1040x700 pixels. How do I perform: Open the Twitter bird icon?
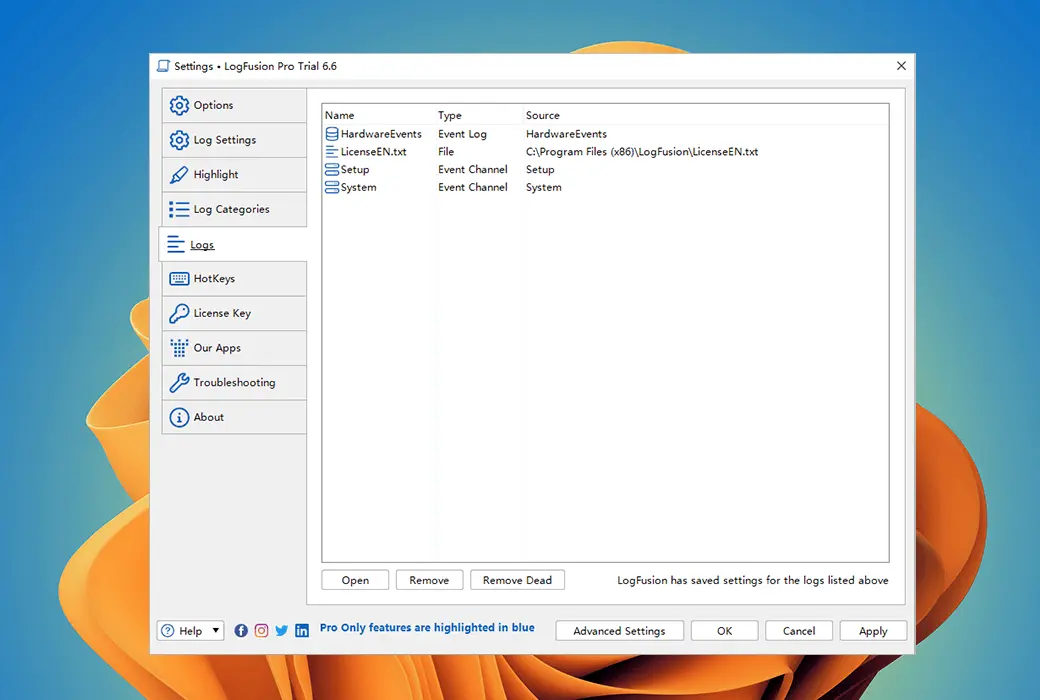(x=282, y=630)
